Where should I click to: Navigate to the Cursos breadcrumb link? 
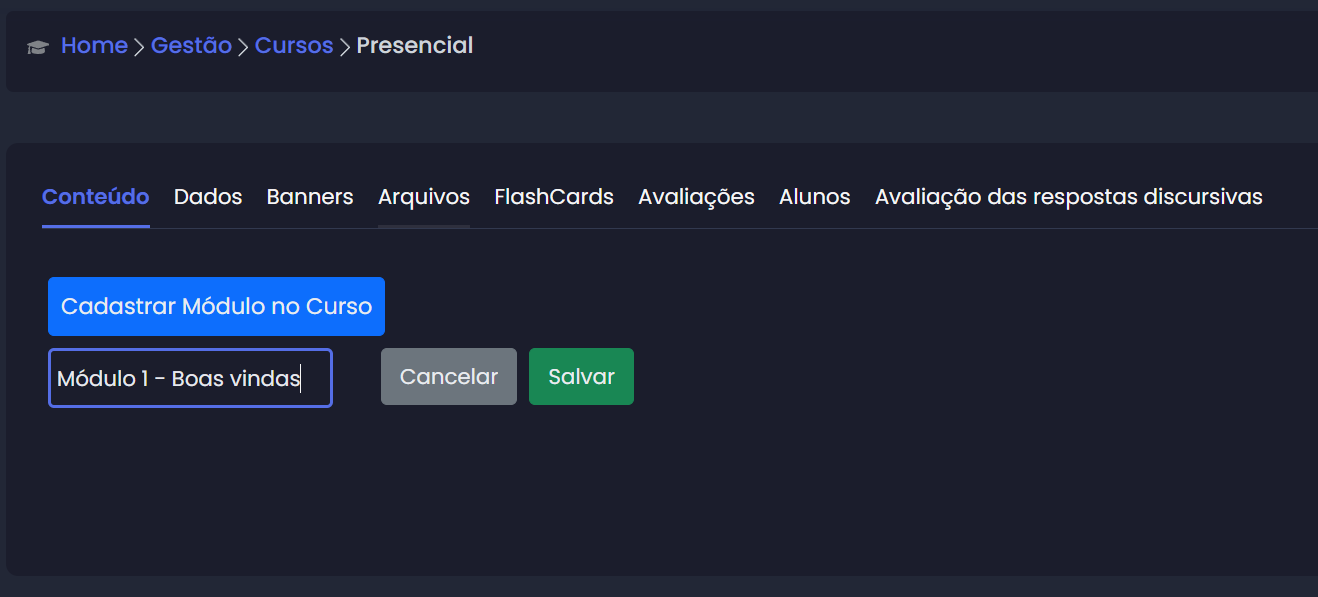tap(294, 46)
